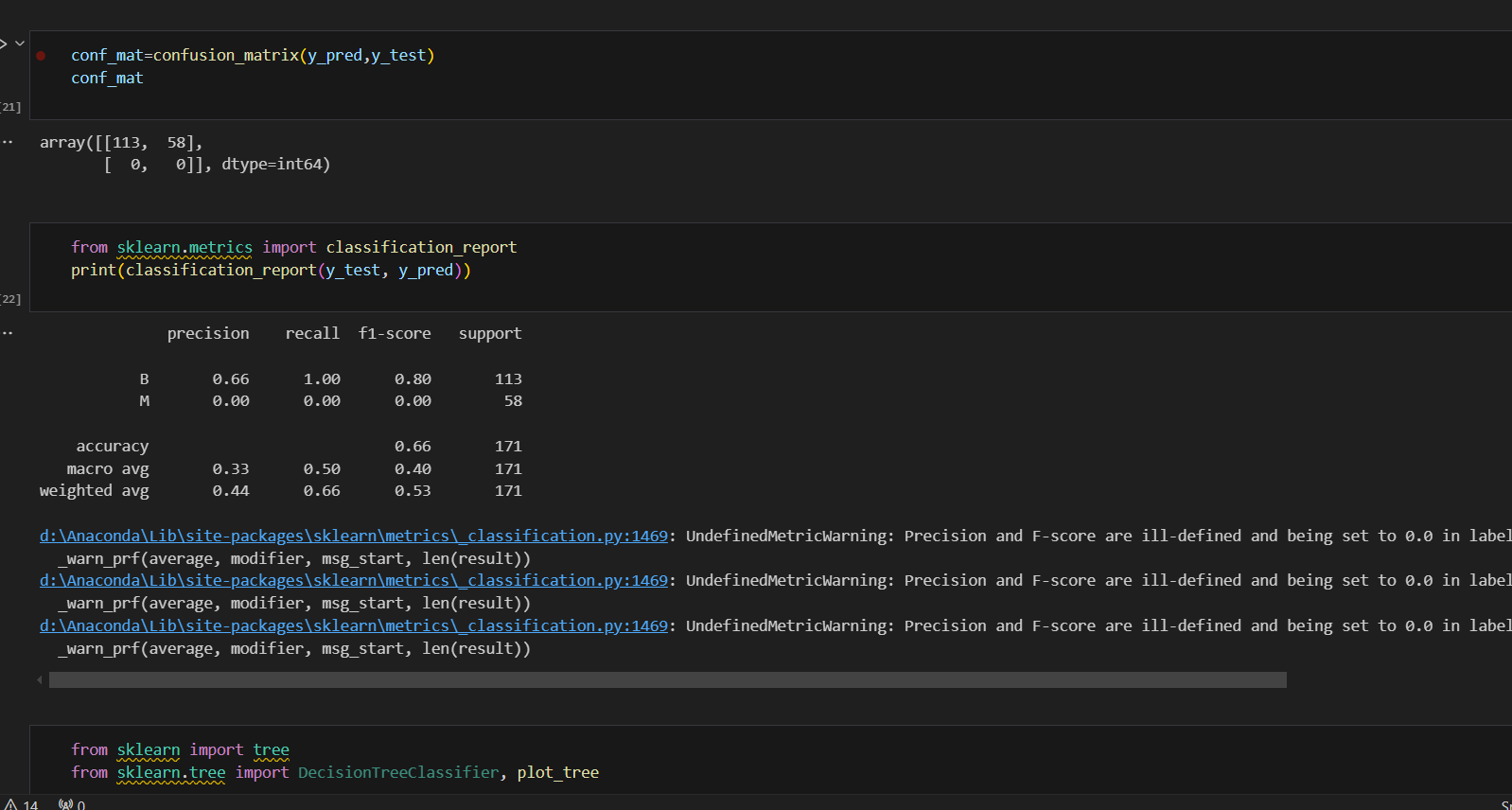Click macro avg precision value 0.33

231,469
